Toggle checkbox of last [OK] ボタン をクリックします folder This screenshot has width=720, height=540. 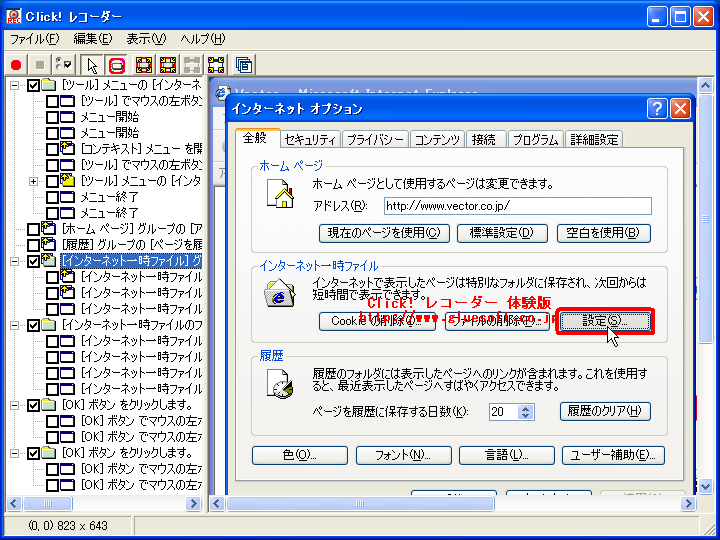33,453
